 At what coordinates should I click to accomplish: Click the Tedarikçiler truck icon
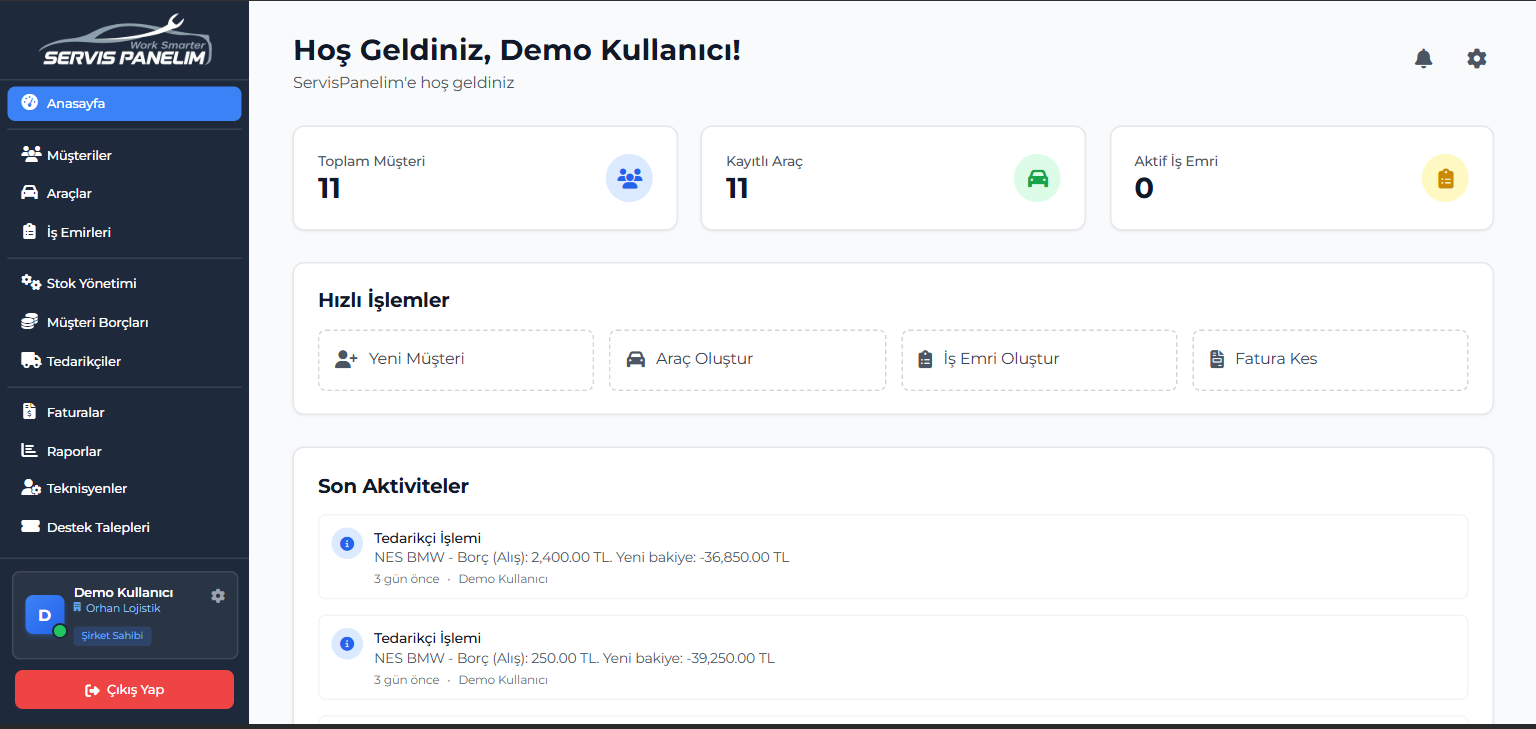pyautogui.click(x=30, y=361)
